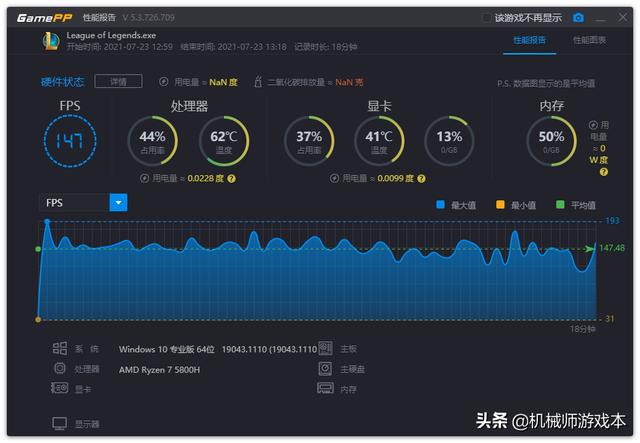Click the power usage icon beside NaN 度
Viewport: 640px width, 443px height.
(164, 82)
